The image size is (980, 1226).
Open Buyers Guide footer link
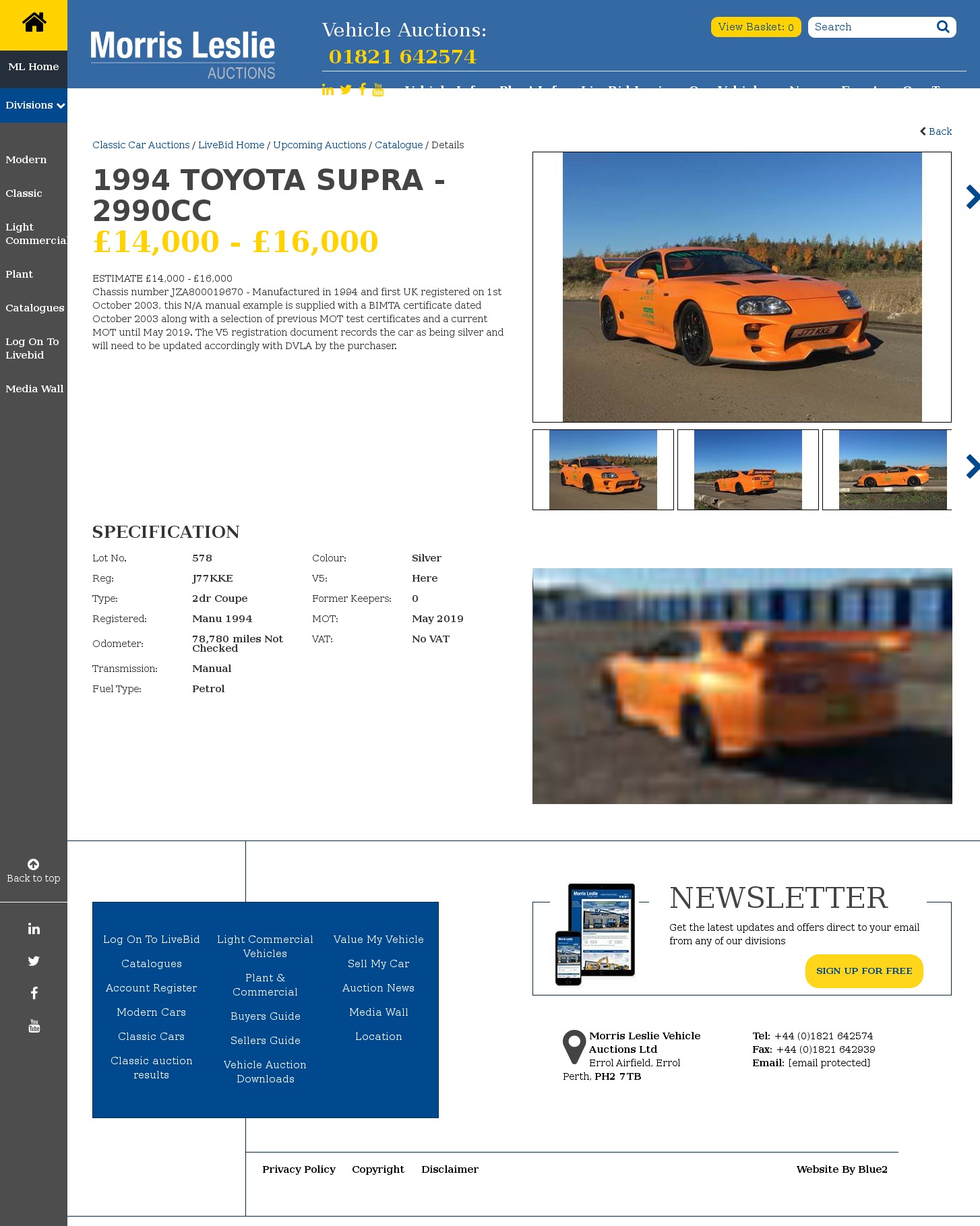tap(266, 1016)
